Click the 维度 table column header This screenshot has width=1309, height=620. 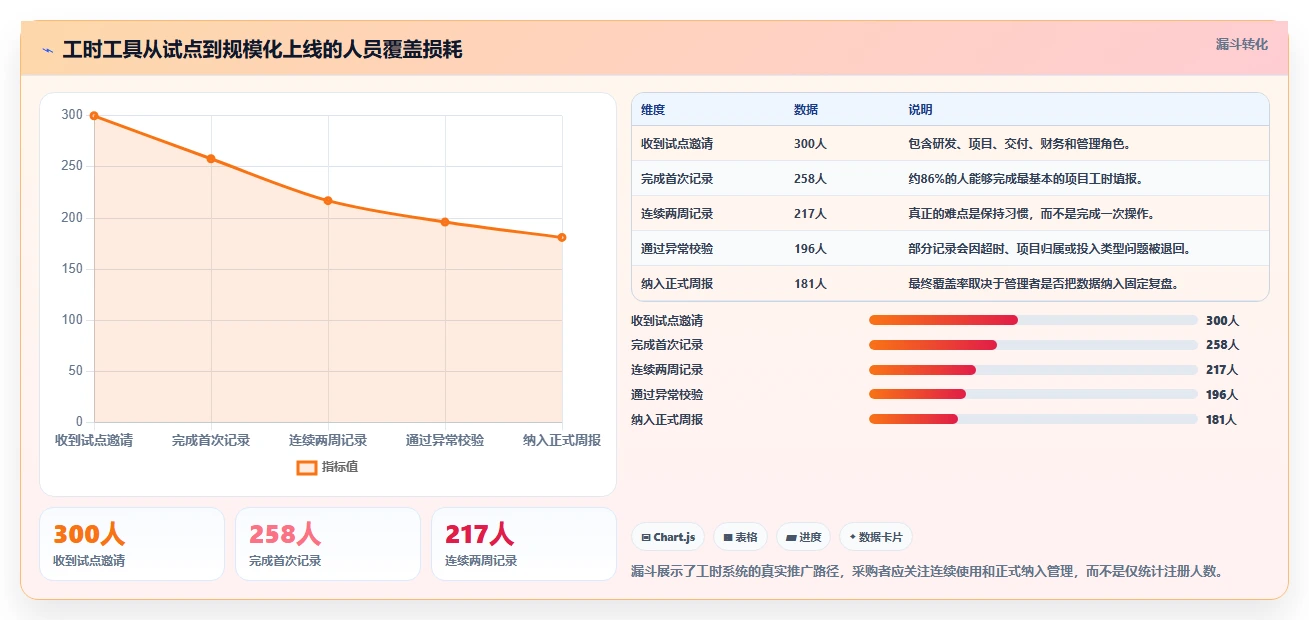(653, 109)
